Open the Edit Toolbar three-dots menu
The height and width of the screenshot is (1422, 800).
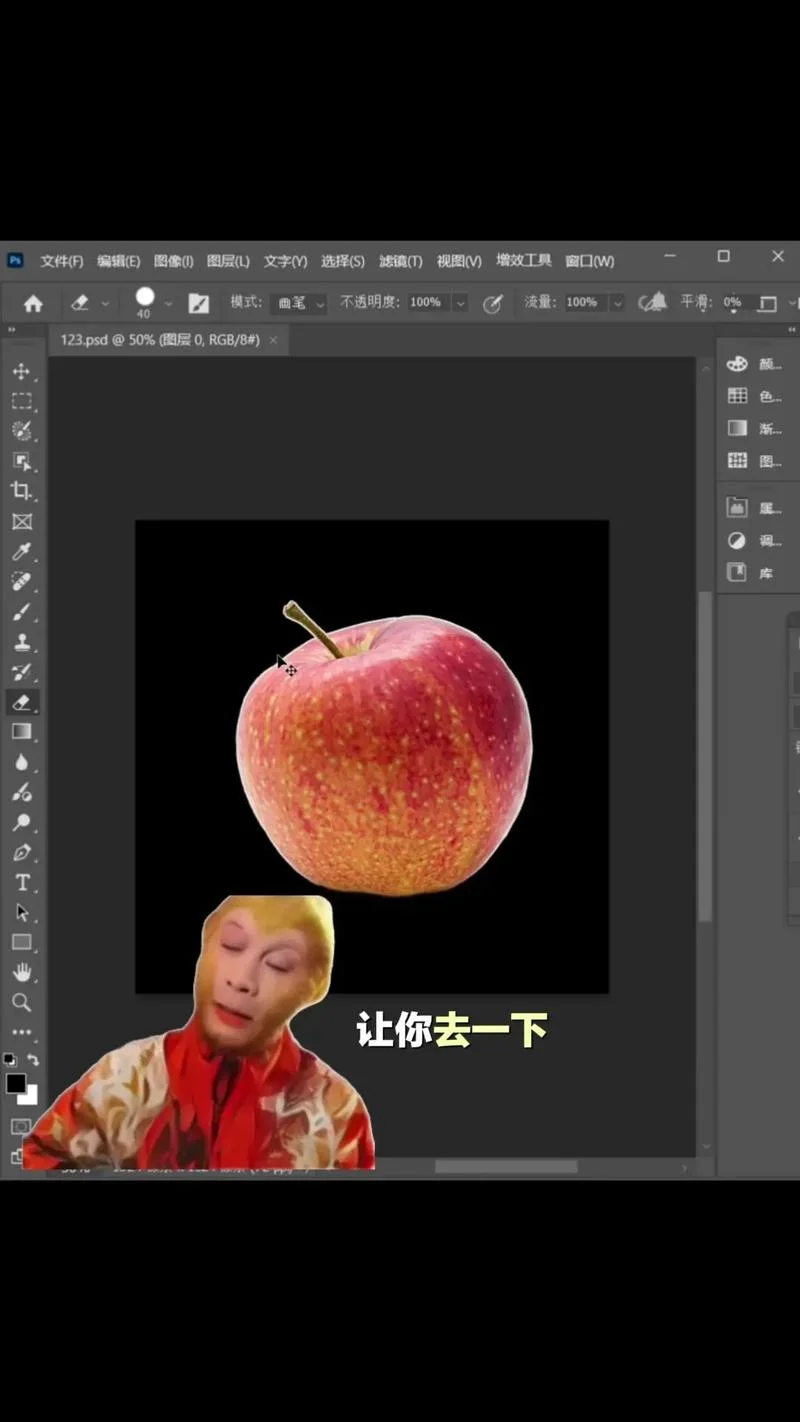coord(22,1032)
